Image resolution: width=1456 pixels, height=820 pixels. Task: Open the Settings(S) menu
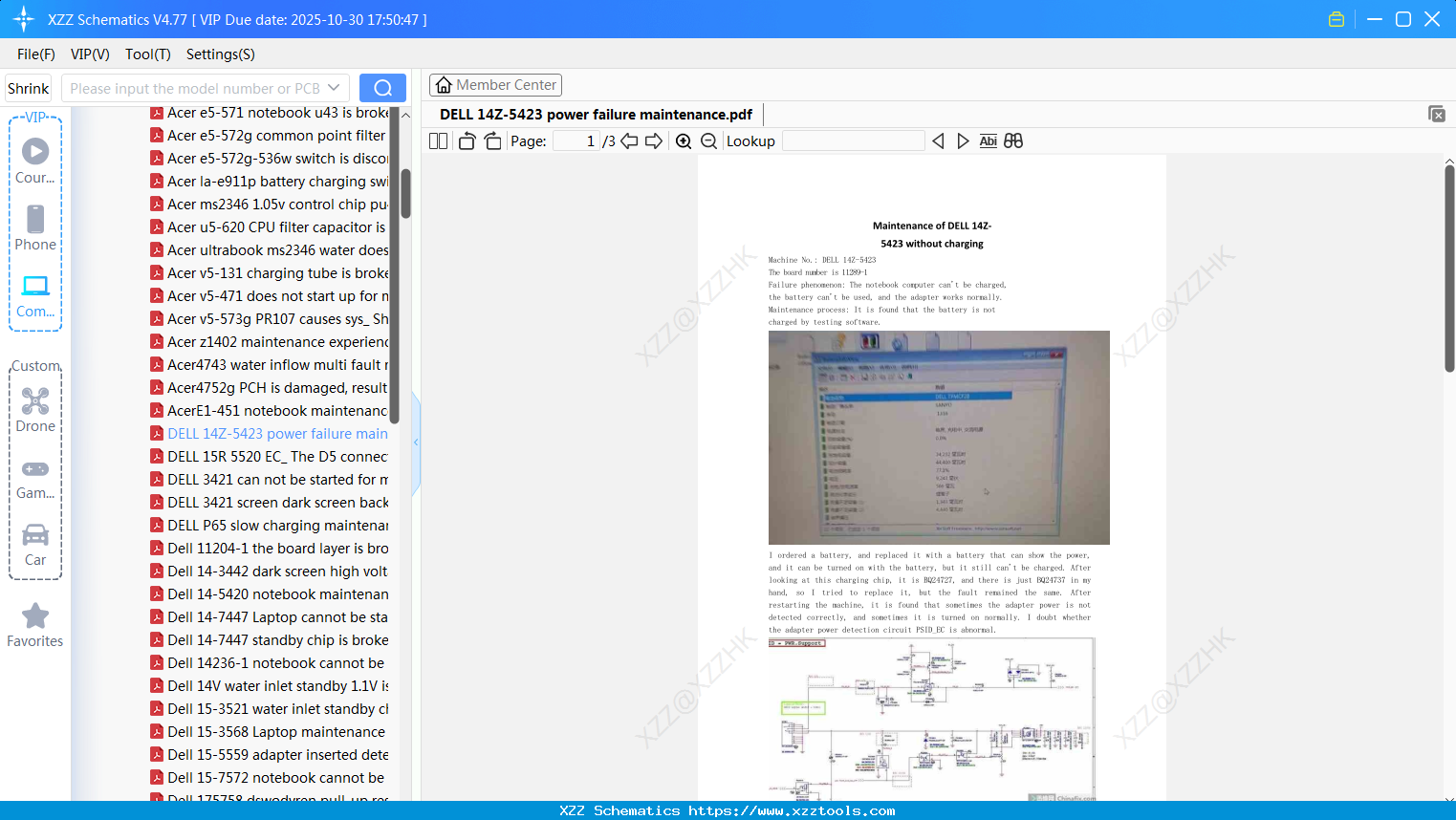coord(221,54)
